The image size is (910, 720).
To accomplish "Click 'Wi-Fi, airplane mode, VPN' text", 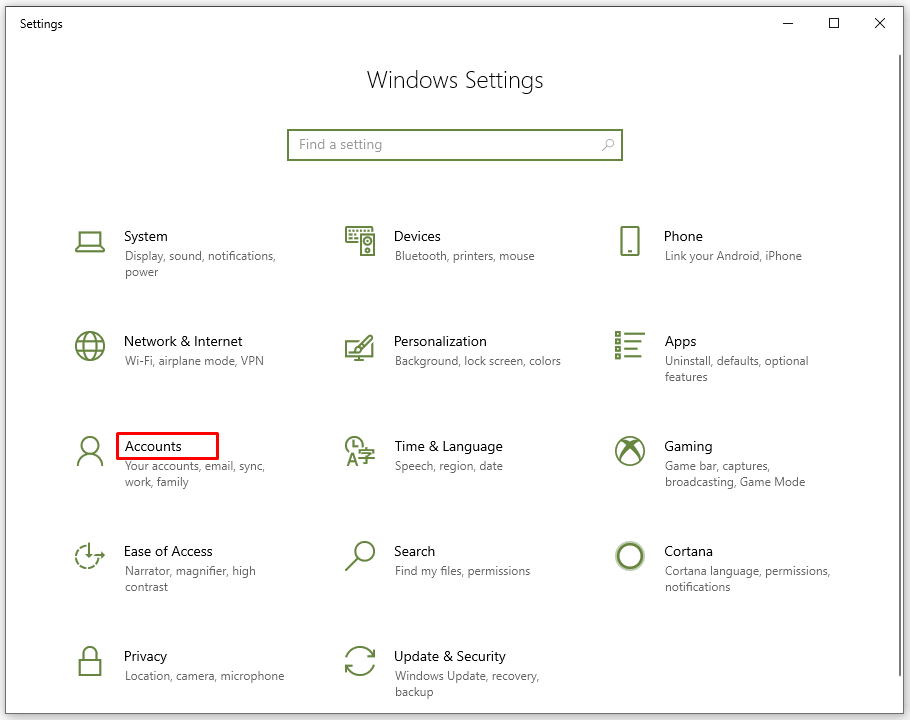I will click(194, 361).
